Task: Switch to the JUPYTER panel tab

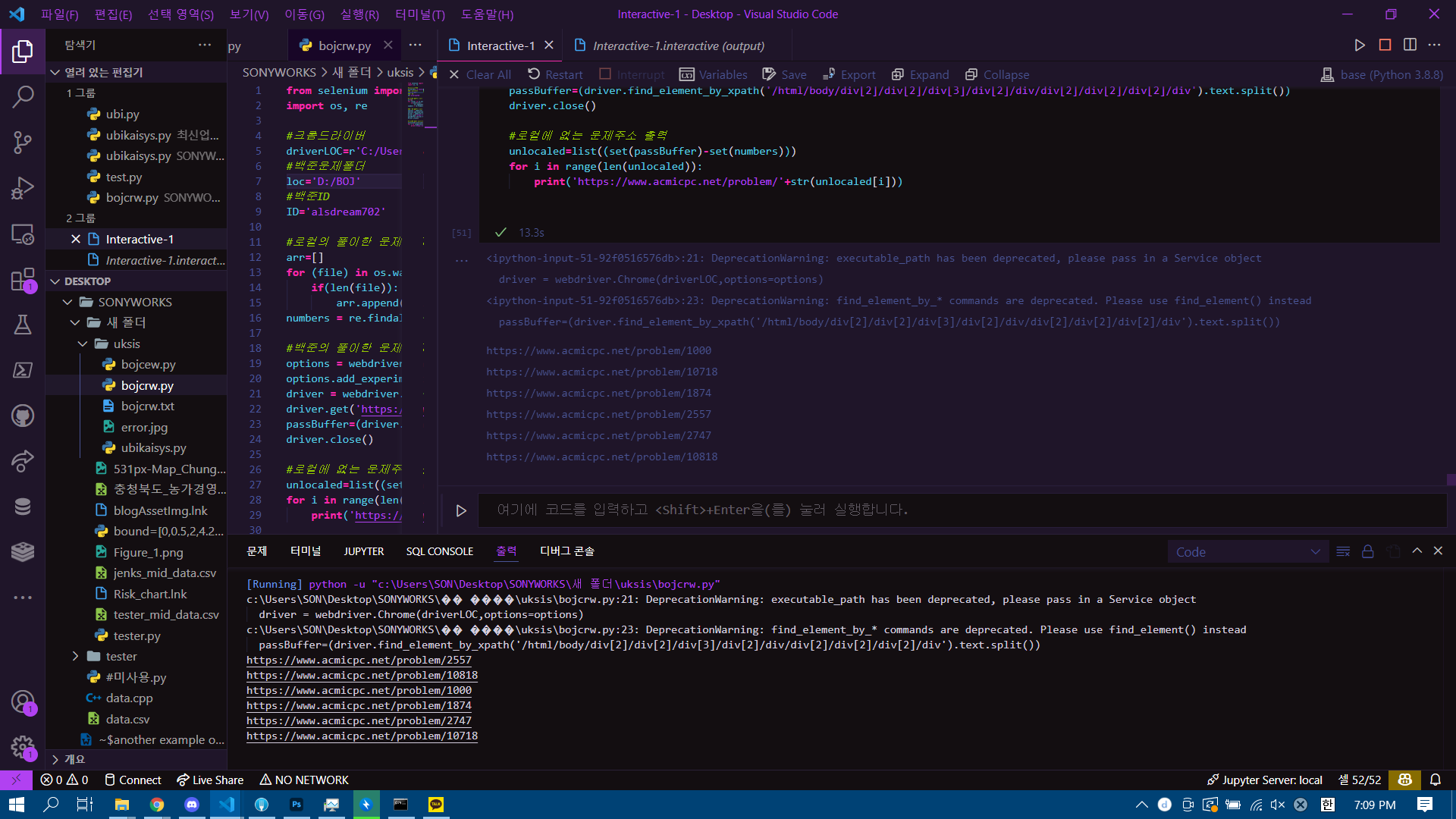Action: pos(364,551)
